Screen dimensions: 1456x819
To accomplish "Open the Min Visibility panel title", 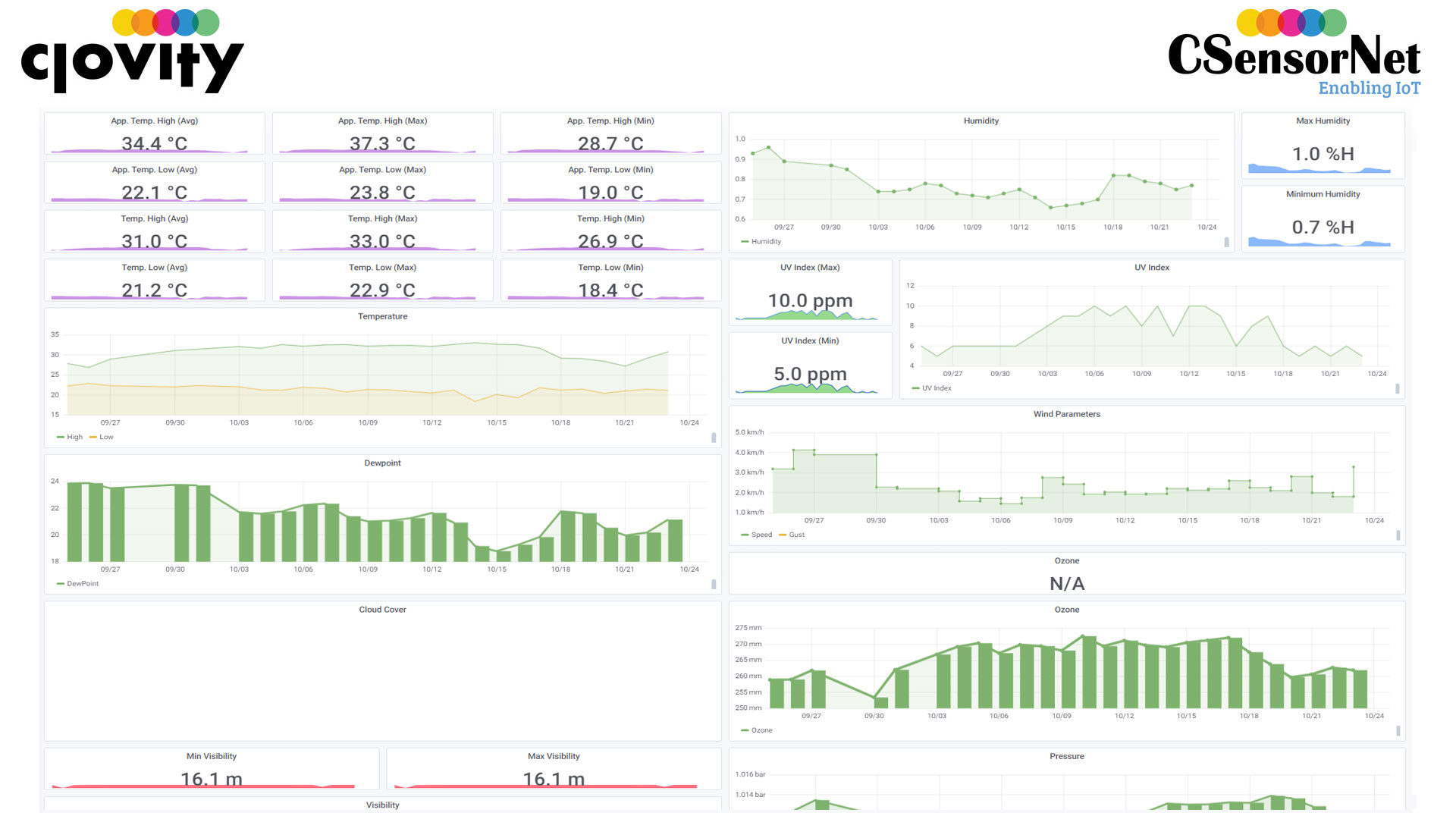I will tap(212, 756).
